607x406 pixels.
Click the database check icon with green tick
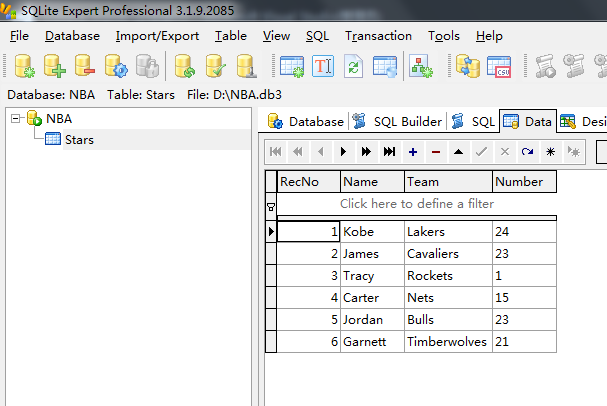(215, 66)
